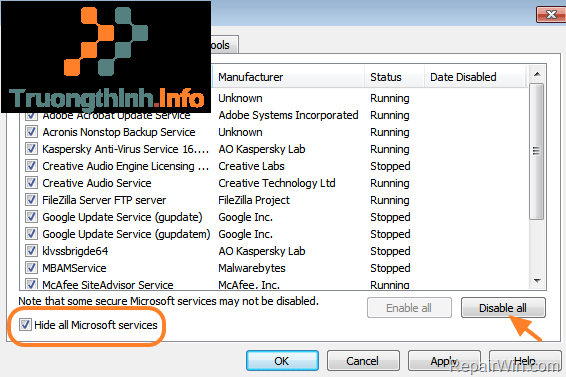Close the System Configuration window
566x377 pixels.
click(x=551, y=14)
